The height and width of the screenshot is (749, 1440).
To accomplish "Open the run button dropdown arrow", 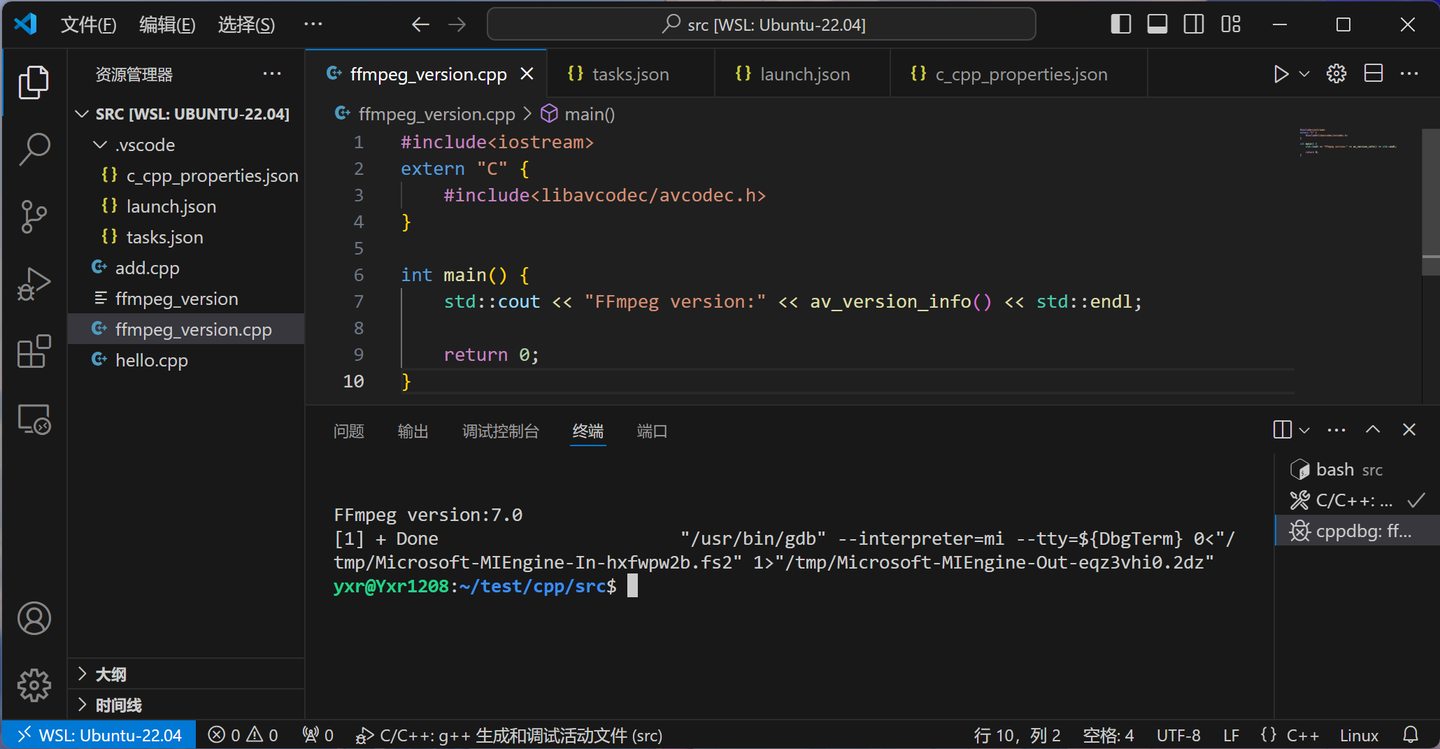I will pyautogui.click(x=1304, y=74).
